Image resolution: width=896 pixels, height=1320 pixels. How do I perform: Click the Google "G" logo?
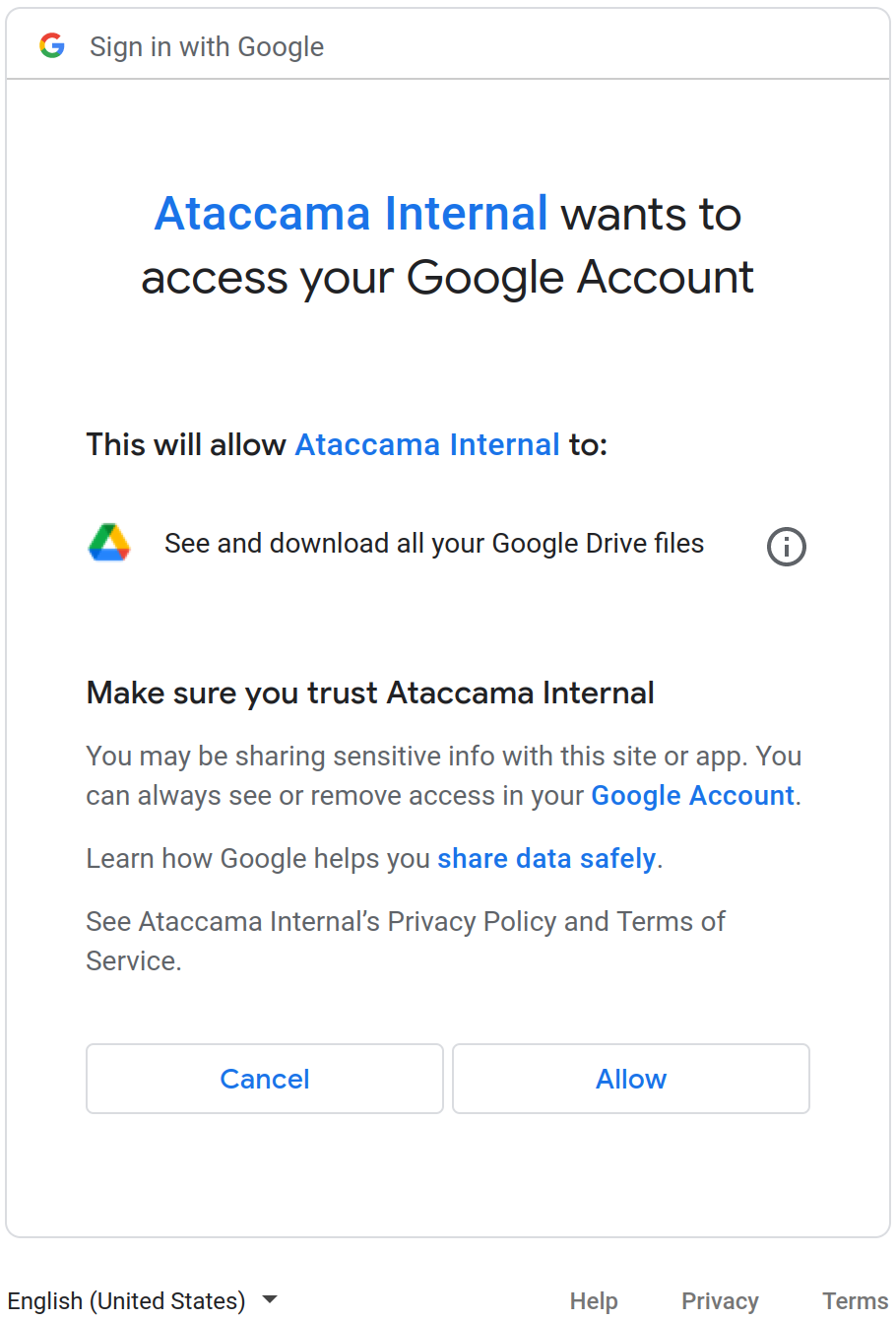(x=52, y=45)
